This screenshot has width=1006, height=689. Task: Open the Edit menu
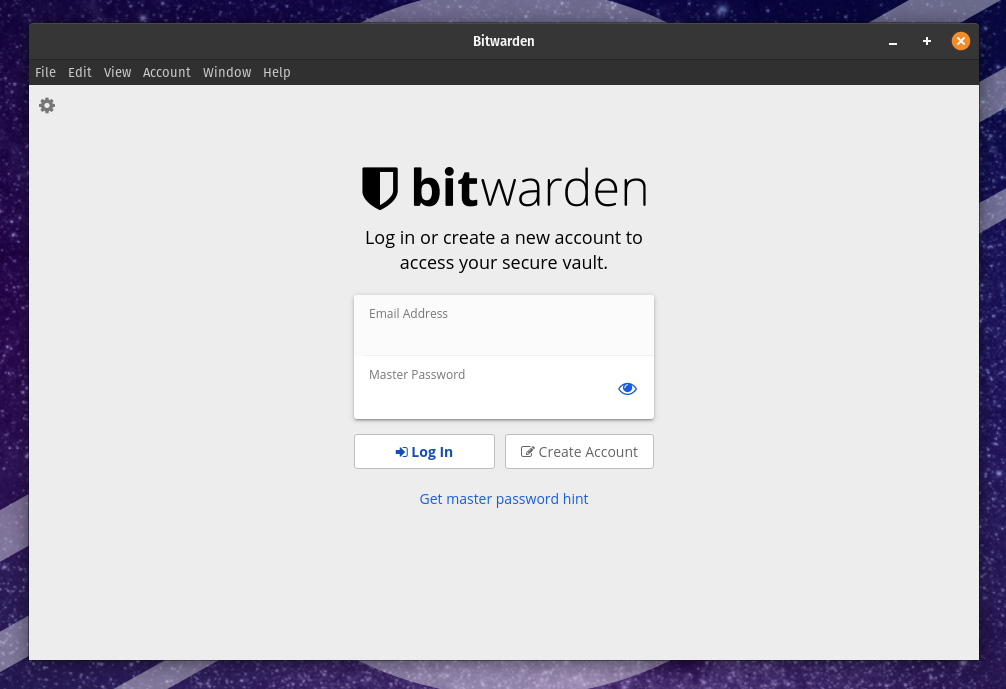[79, 72]
